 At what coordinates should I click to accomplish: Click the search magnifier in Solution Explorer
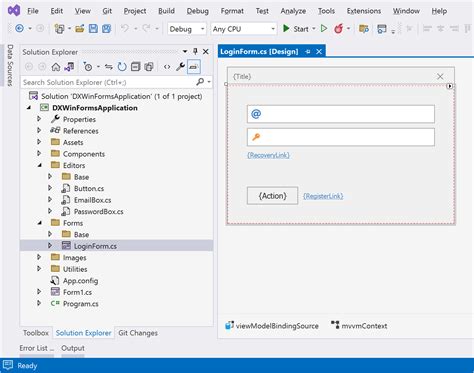200,82
